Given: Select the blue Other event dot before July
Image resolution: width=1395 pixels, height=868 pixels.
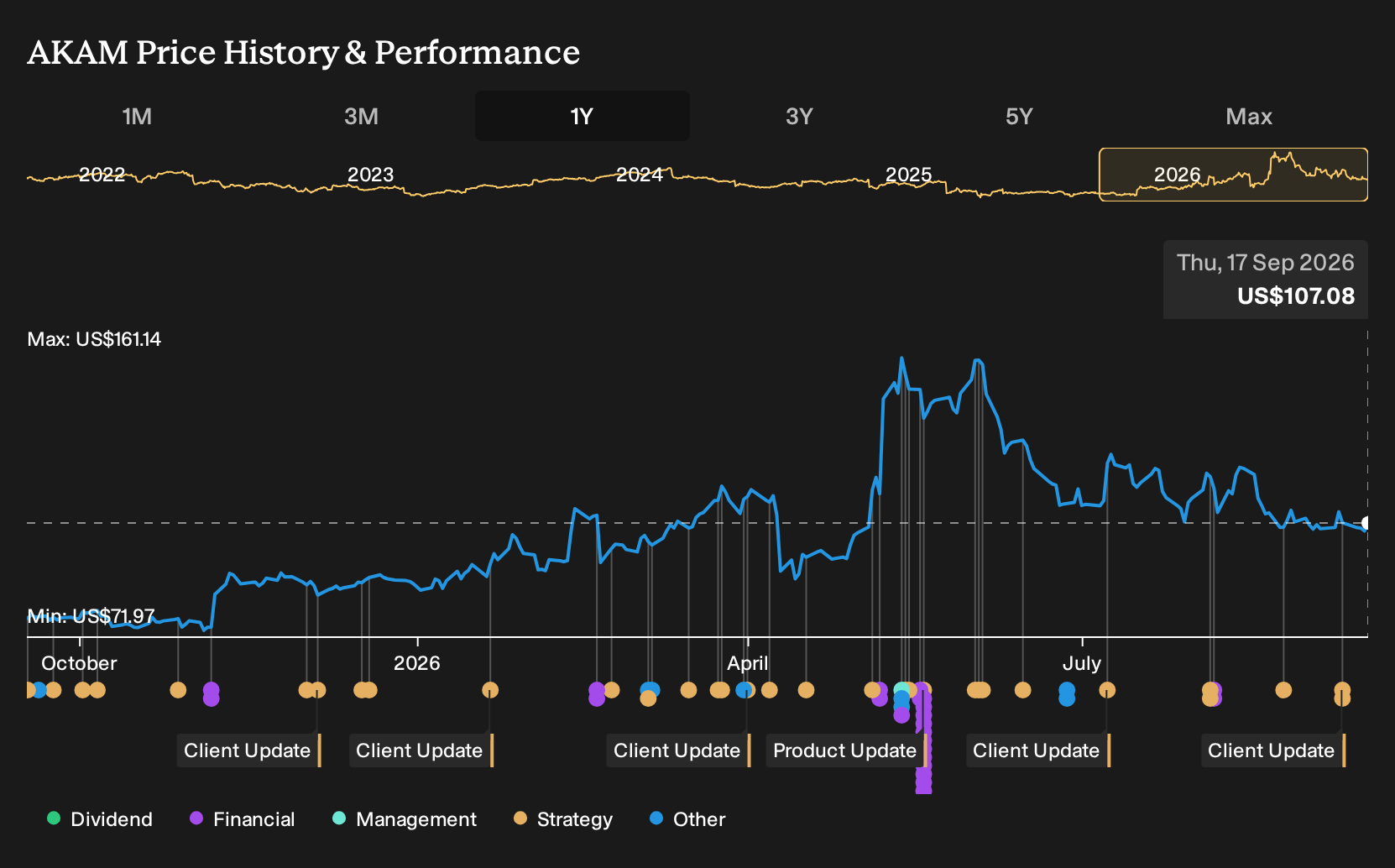Looking at the screenshot, I should point(1067,690).
